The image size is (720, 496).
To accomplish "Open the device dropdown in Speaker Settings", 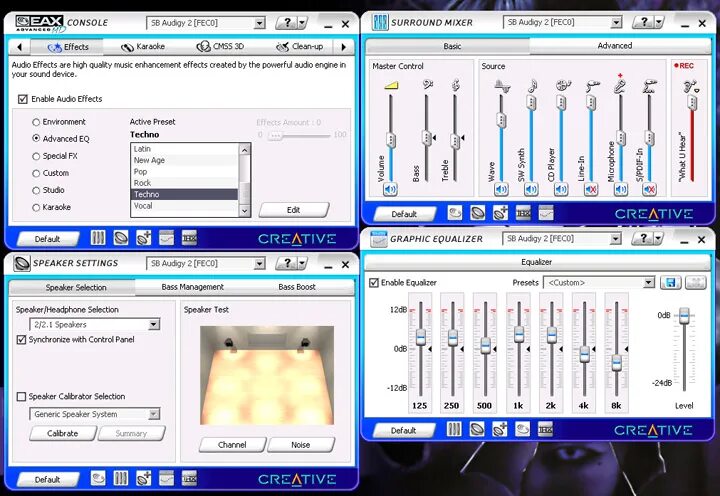I will [x=259, y=264].
